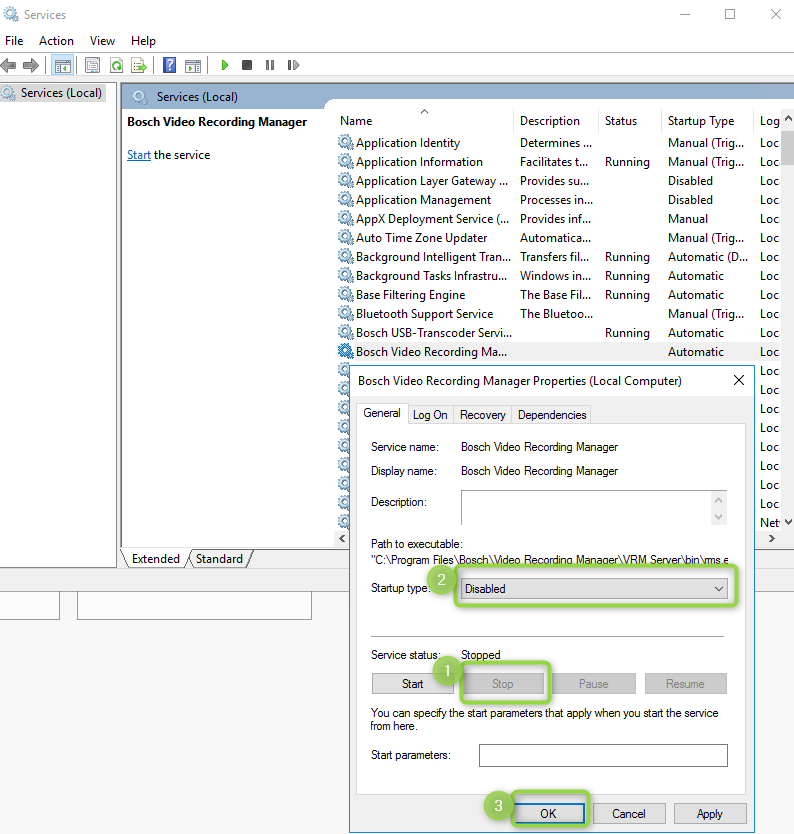Viewport: 794px width, 834px height.
Task: Click the Forward arrow in the toolbar
Action: tap(31, 65)
